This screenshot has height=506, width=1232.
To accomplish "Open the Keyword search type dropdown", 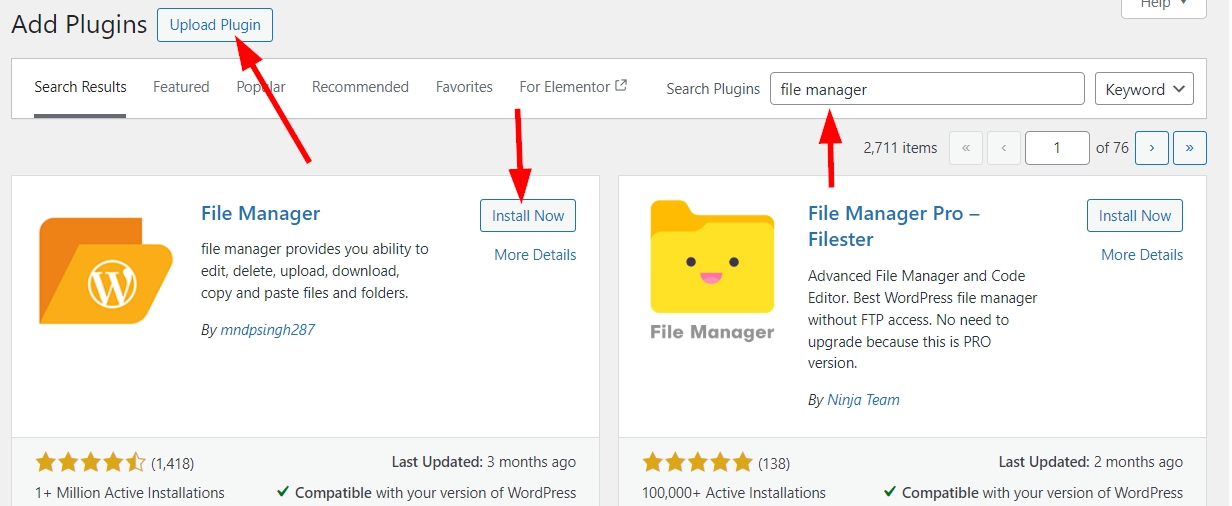I will pyautogui.click(x=1145, y=89).
